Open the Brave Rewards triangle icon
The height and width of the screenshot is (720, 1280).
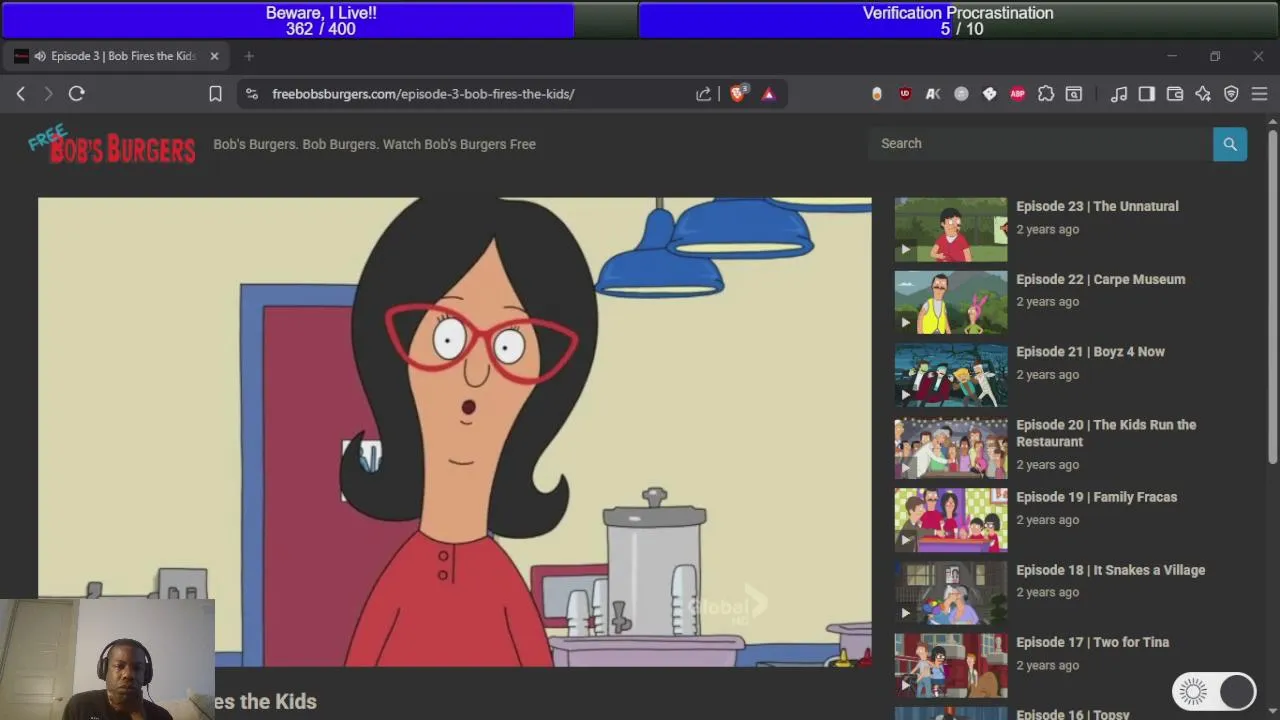coord(768,94)
